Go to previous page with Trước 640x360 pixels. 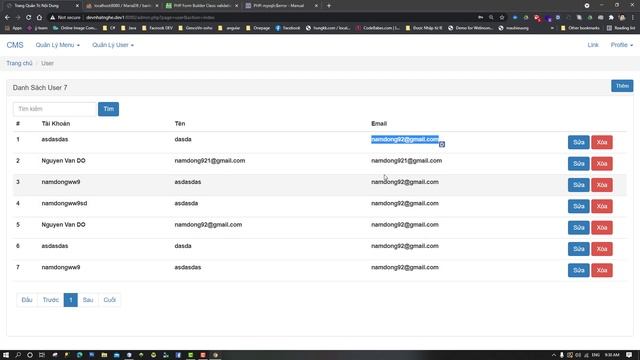(x=51, y=300)
